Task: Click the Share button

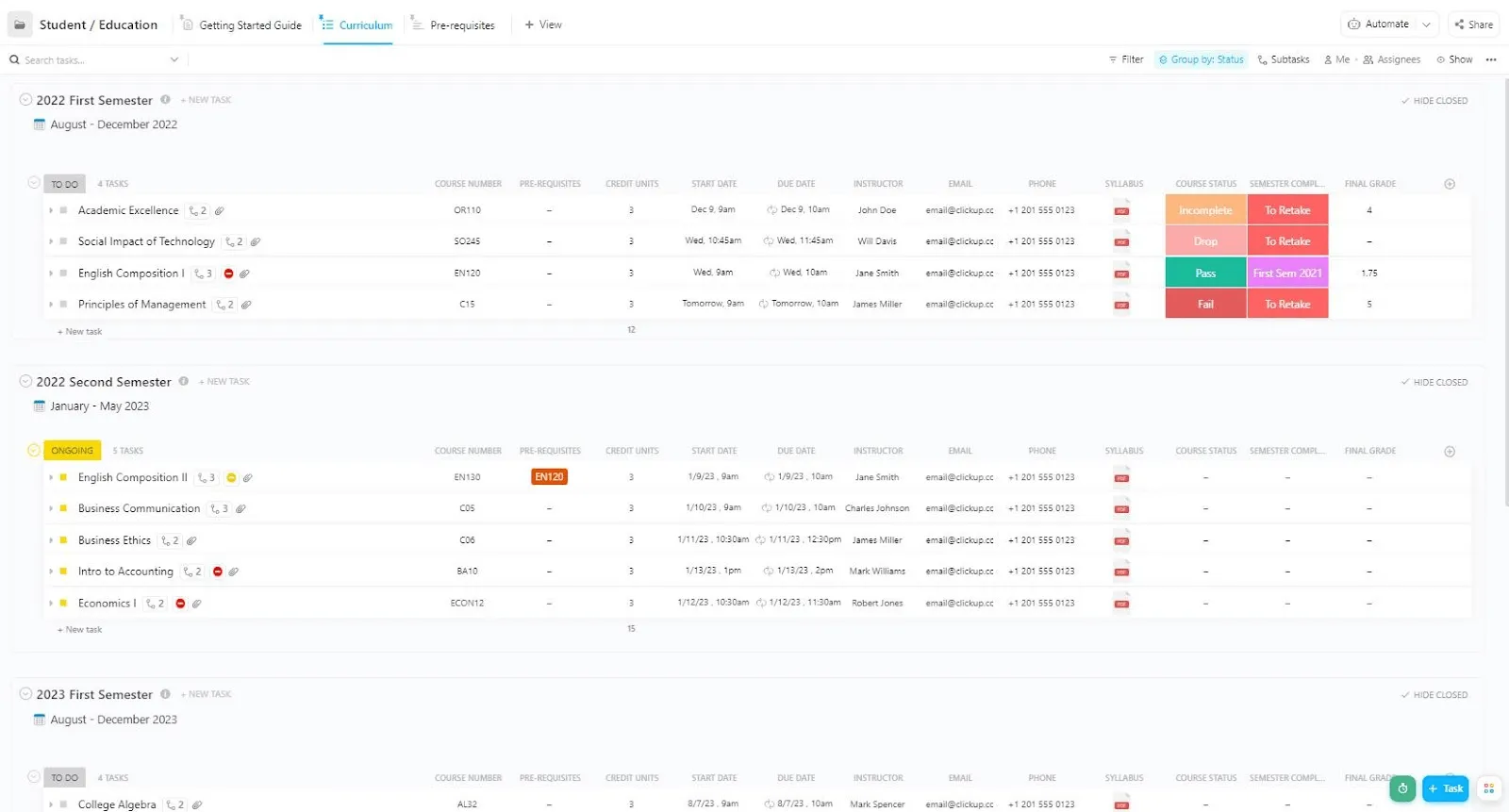Action: [1473, 25]
